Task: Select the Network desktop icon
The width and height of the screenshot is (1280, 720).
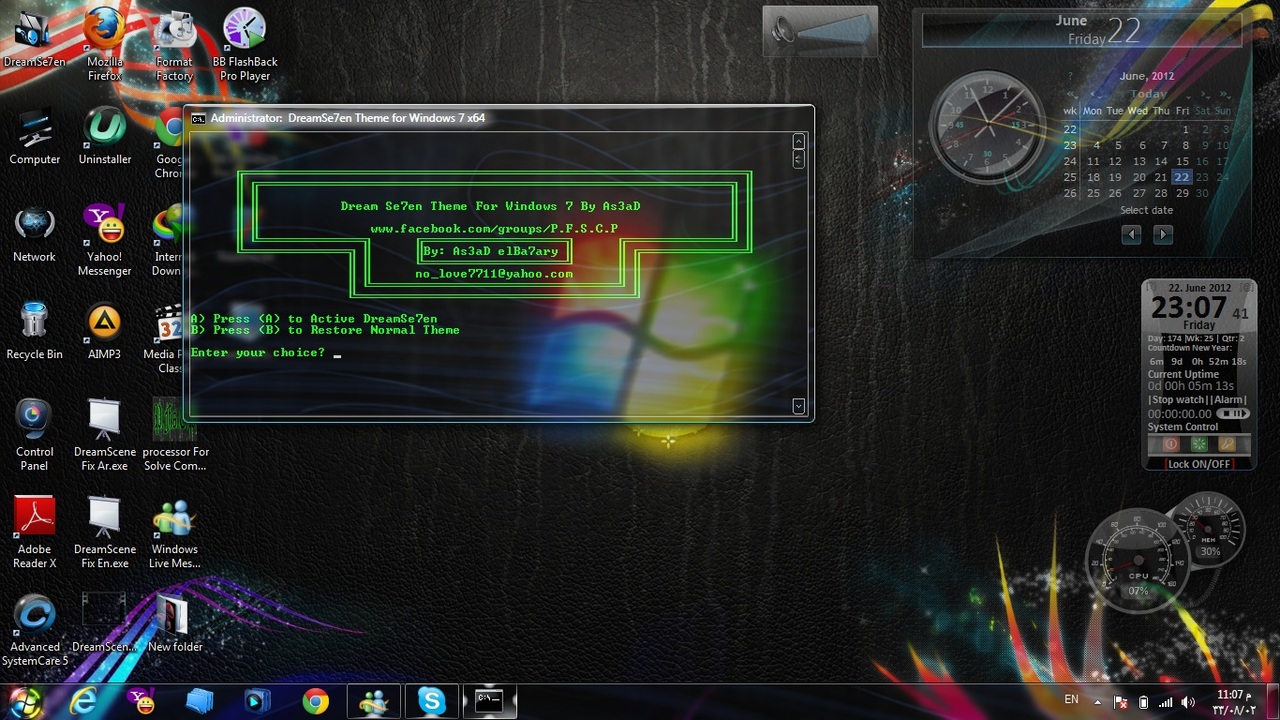Action: tap(34, 235)
